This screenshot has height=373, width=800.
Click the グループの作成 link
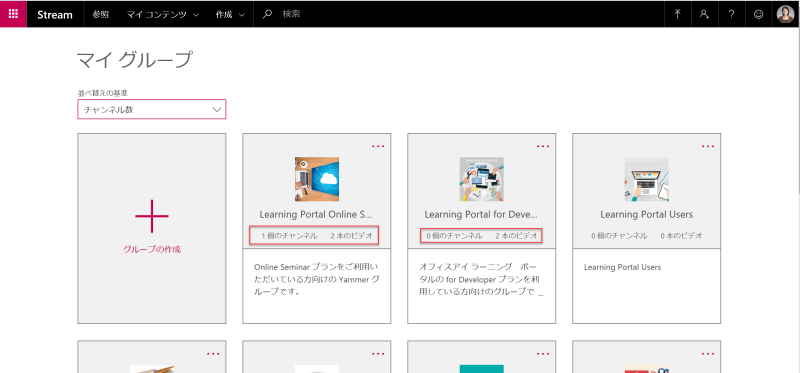click(152, 250)
